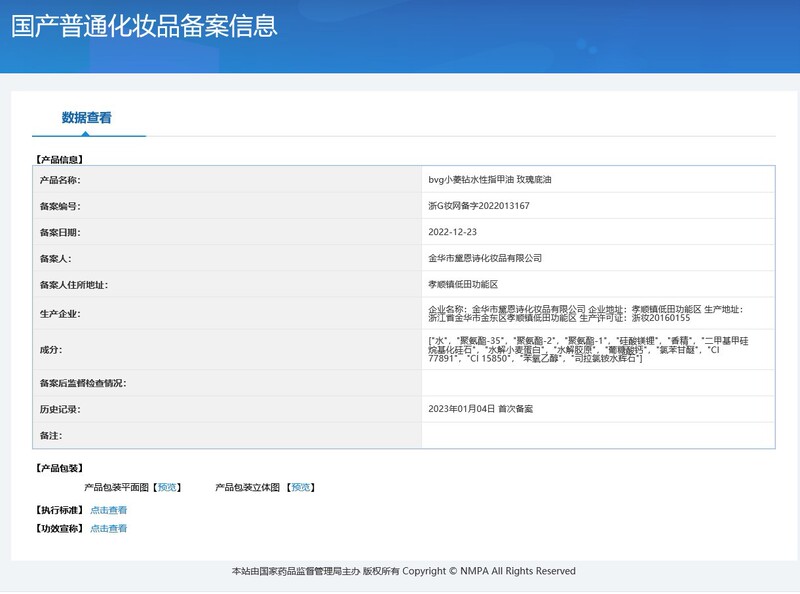
Task: Click the 备案编号 label cell
Action: 228,206
